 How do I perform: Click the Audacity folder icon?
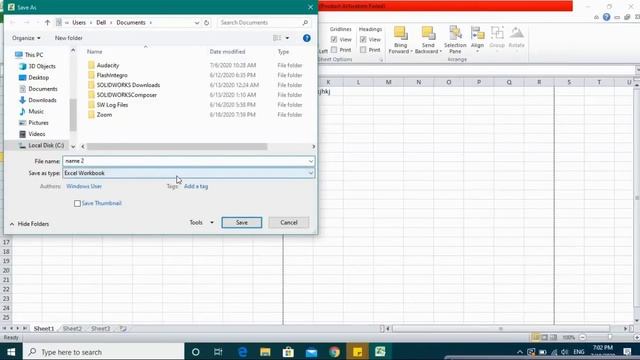(91, 65)
